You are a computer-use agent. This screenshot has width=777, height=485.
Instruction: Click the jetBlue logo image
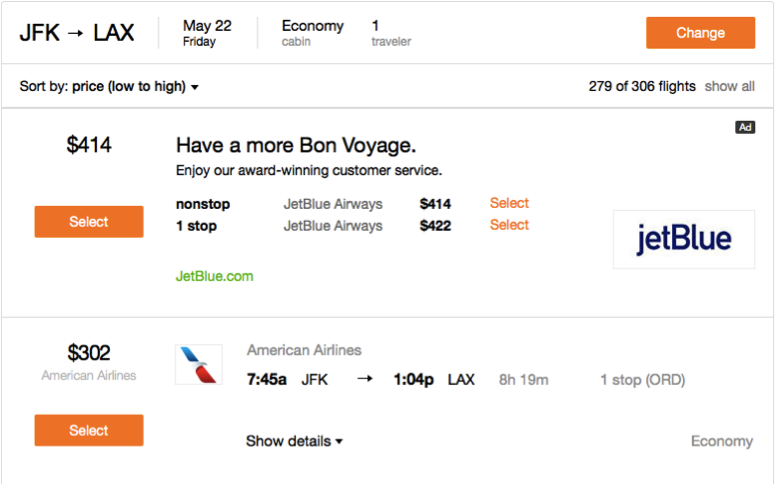(x=684, y=240)
